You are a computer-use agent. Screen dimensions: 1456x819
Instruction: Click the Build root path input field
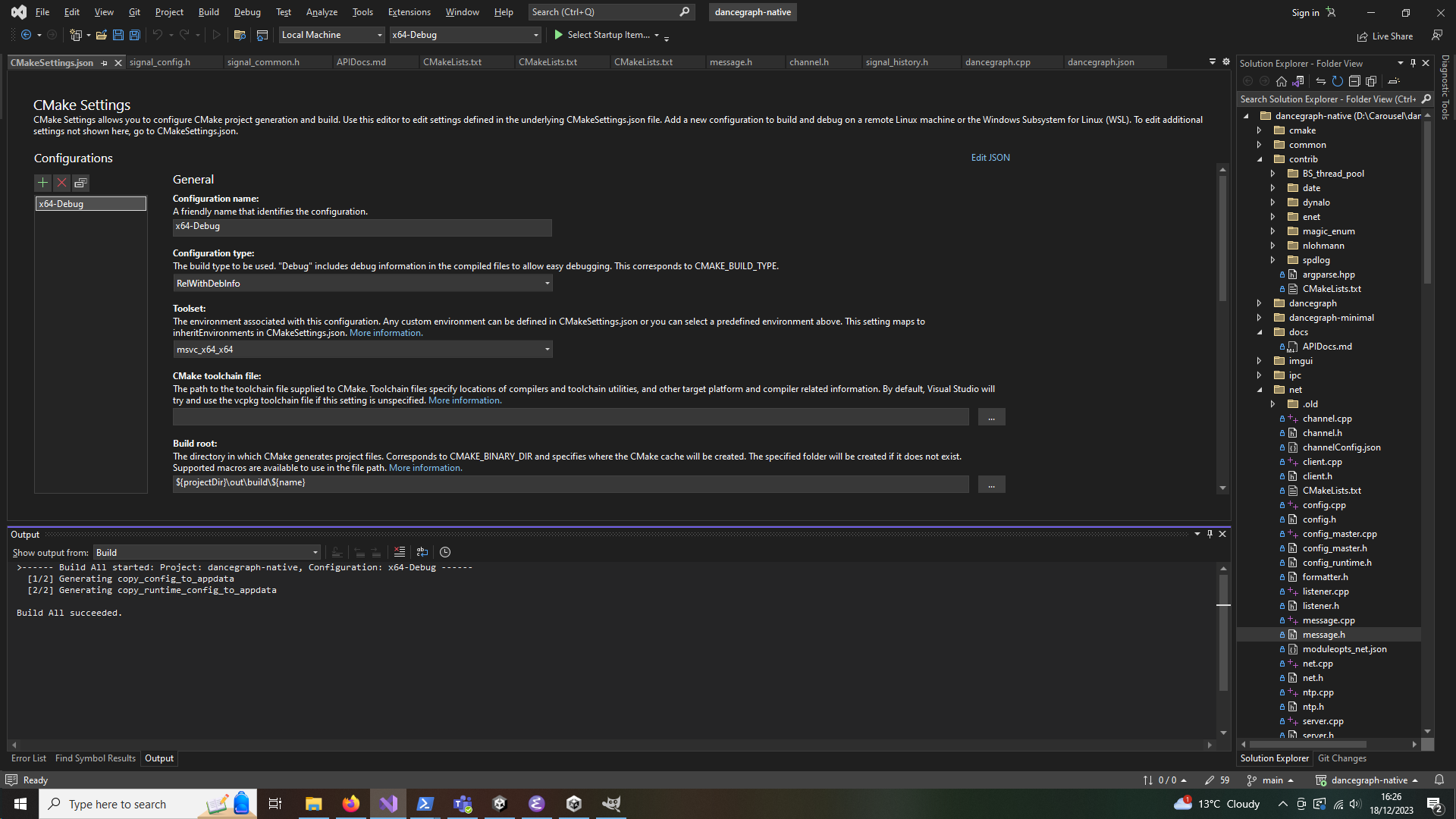(570, 483)
